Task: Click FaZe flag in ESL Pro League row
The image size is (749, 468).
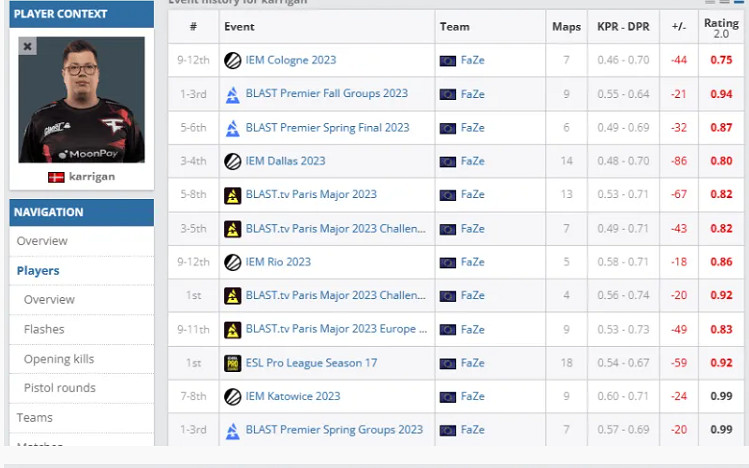Action: [x=448, y=364]
